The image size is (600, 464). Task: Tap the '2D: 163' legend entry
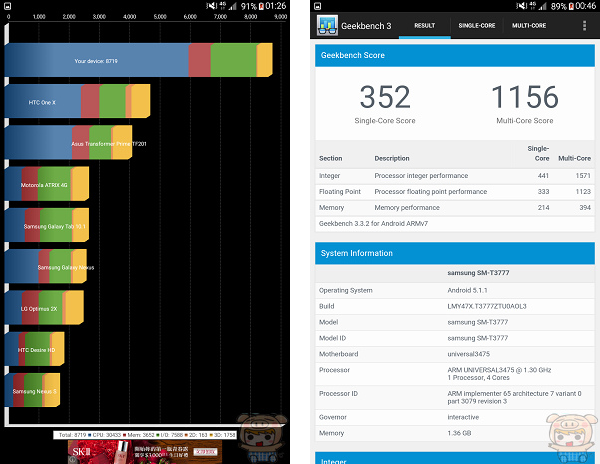tap(198, 435)
